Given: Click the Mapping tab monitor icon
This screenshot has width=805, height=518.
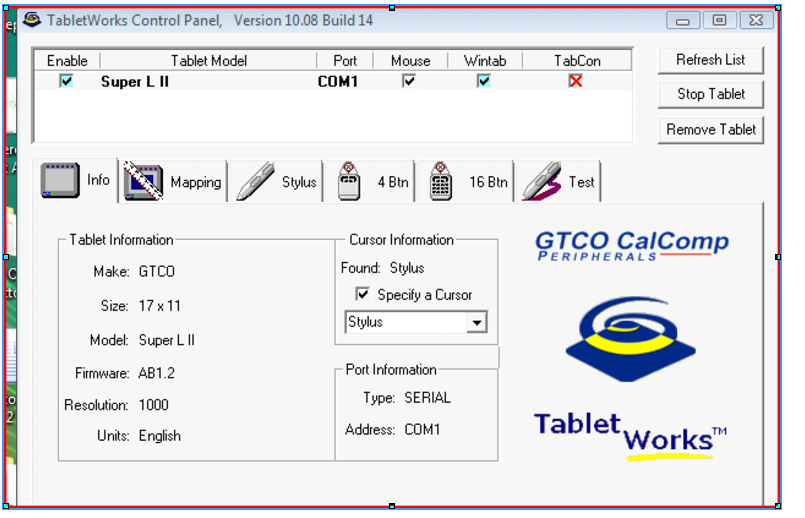Looking at the screenshot, I should [143, 182].
